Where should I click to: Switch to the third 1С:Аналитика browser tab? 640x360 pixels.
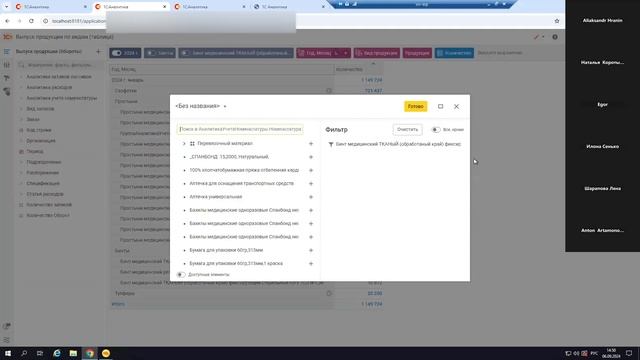pyautogui.click(x=209, y=7)
